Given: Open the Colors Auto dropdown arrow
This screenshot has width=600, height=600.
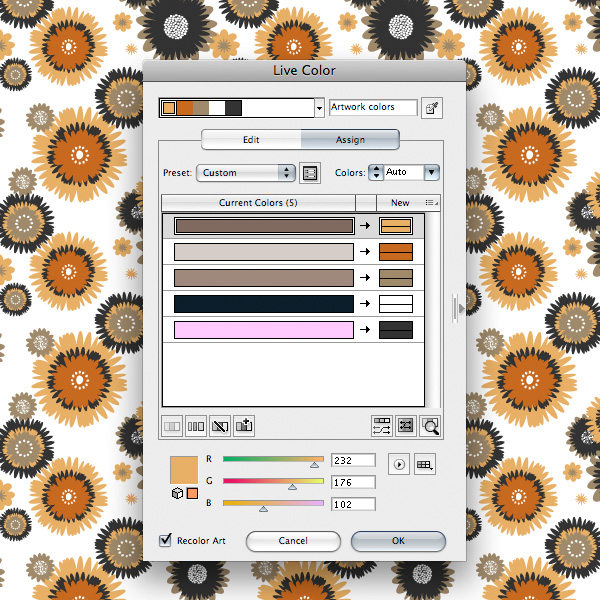Looking at the screenshot, I should tap(432, 172).
